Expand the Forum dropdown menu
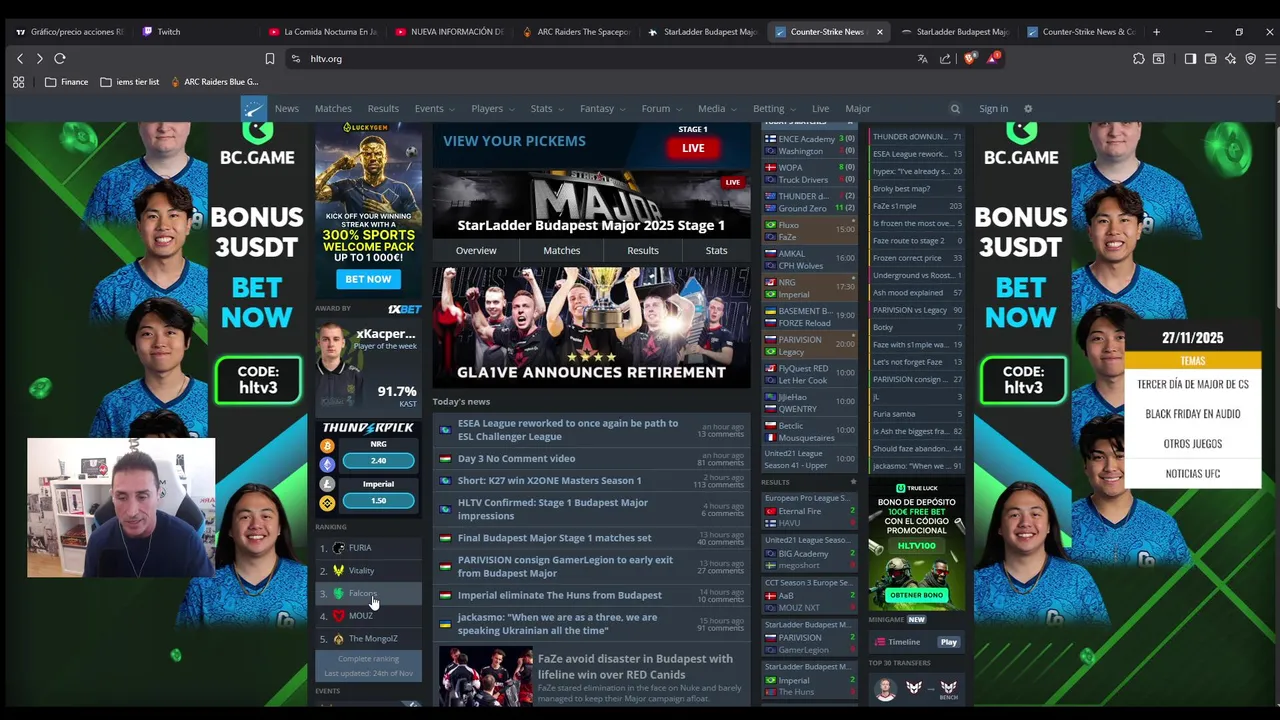This screenshot has height=720, width=1280. (661, 109)
